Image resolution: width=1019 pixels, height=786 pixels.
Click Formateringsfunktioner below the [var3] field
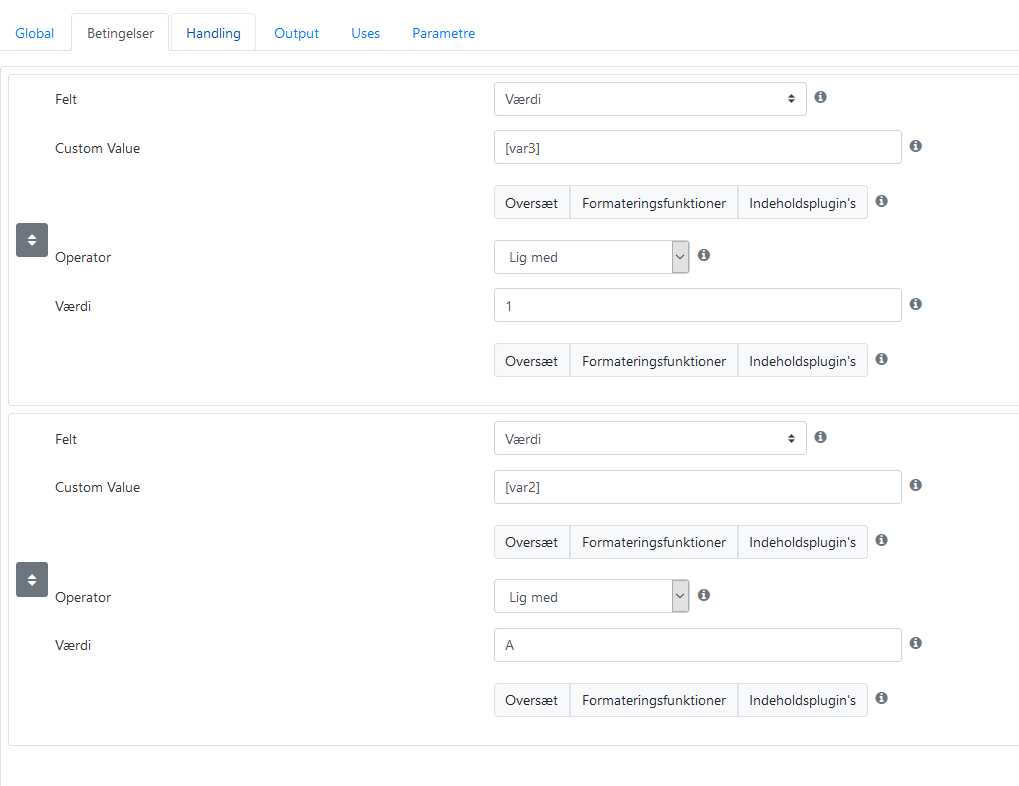pos(654,203)
